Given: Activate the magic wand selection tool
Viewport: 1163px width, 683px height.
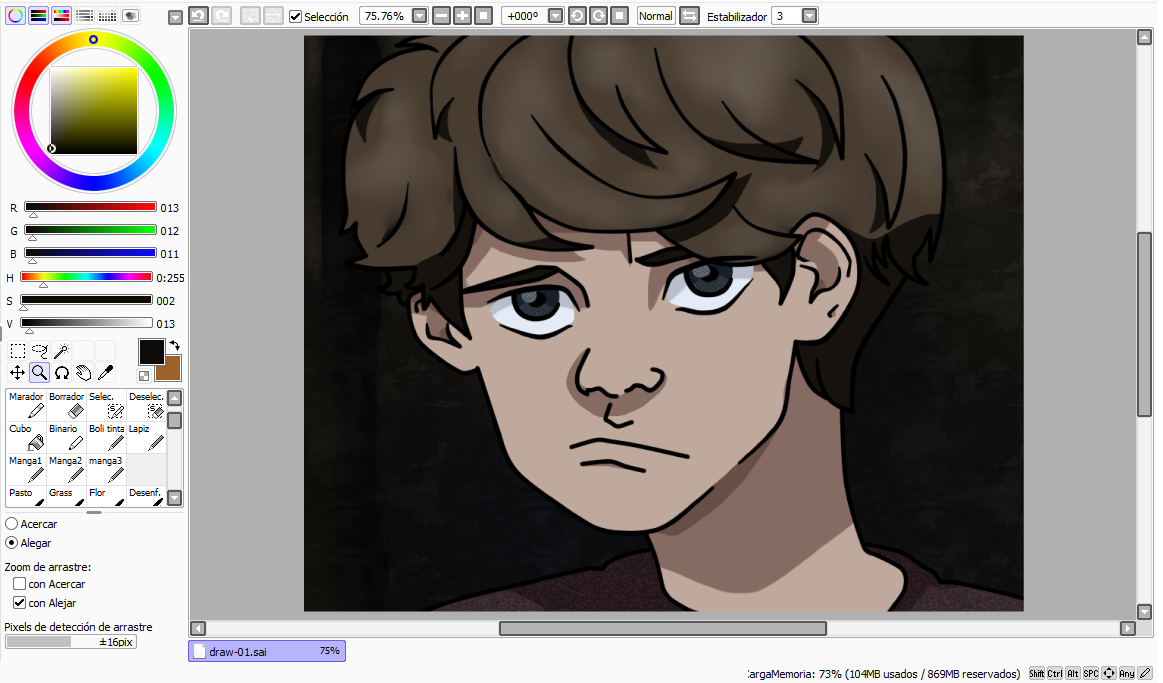Looking at the screenshot, I should 62,351.
